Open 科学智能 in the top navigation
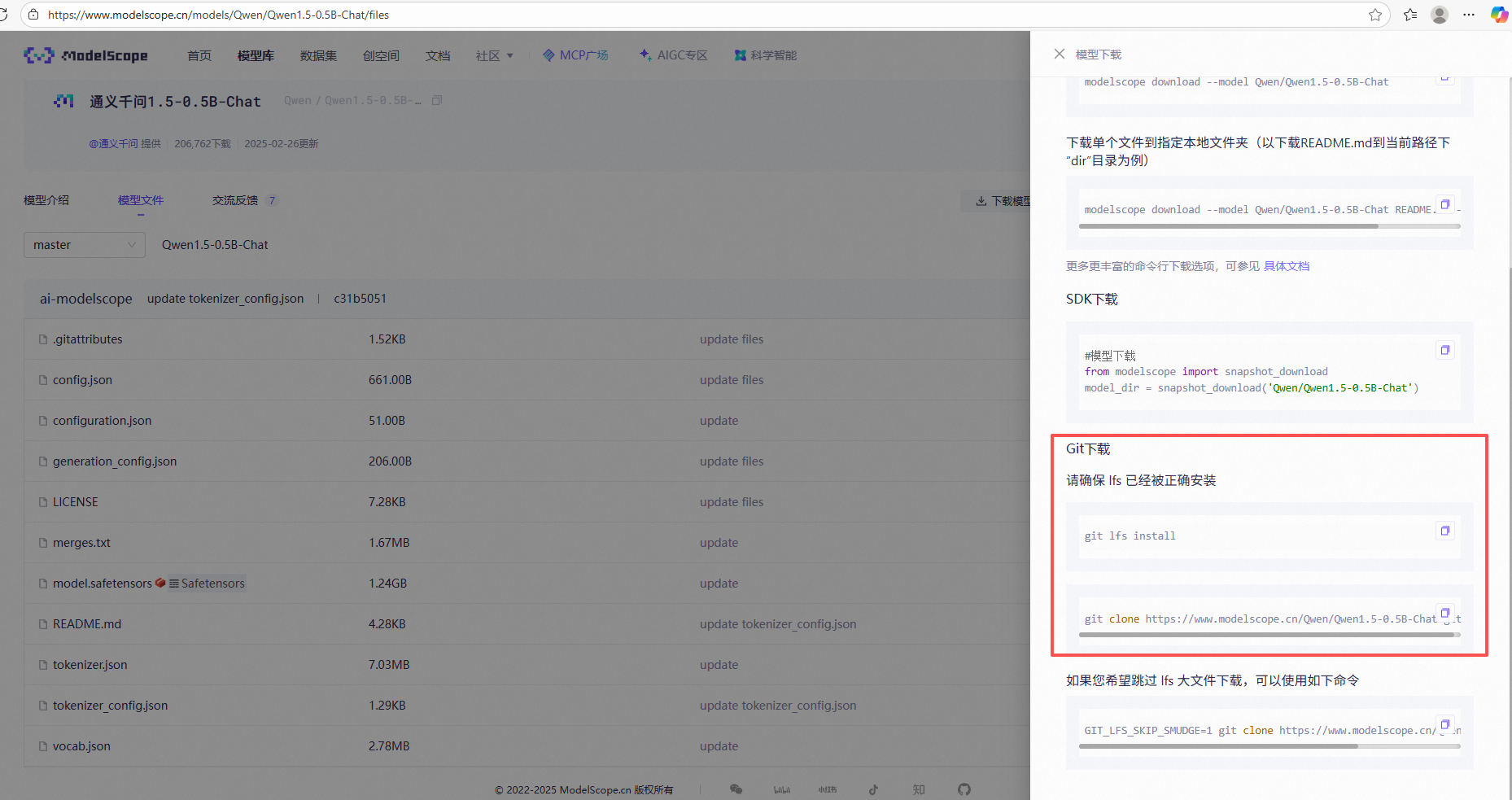 [x=766, y=55]
